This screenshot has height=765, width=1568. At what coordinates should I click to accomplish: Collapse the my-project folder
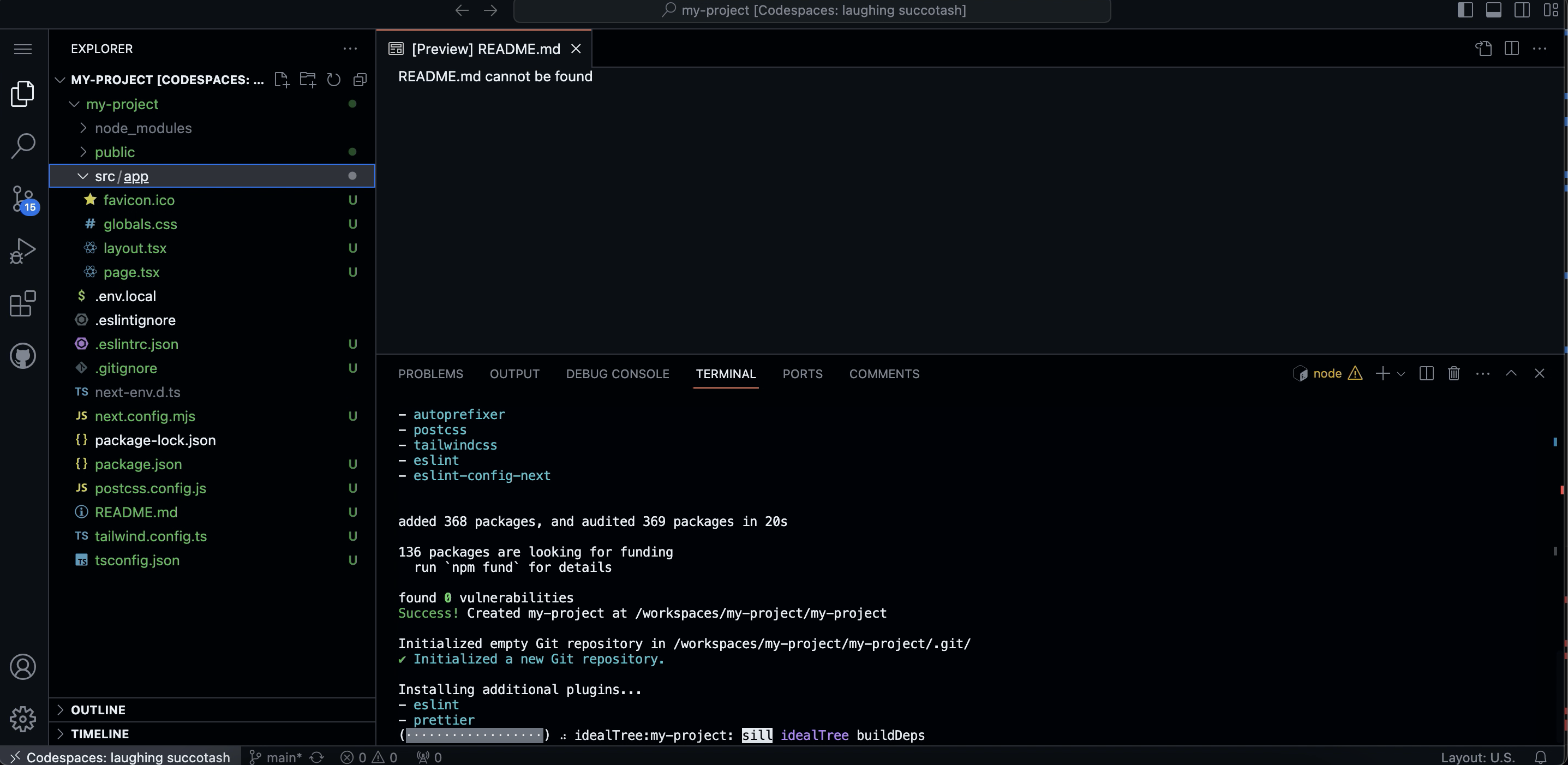pos(74,104)
